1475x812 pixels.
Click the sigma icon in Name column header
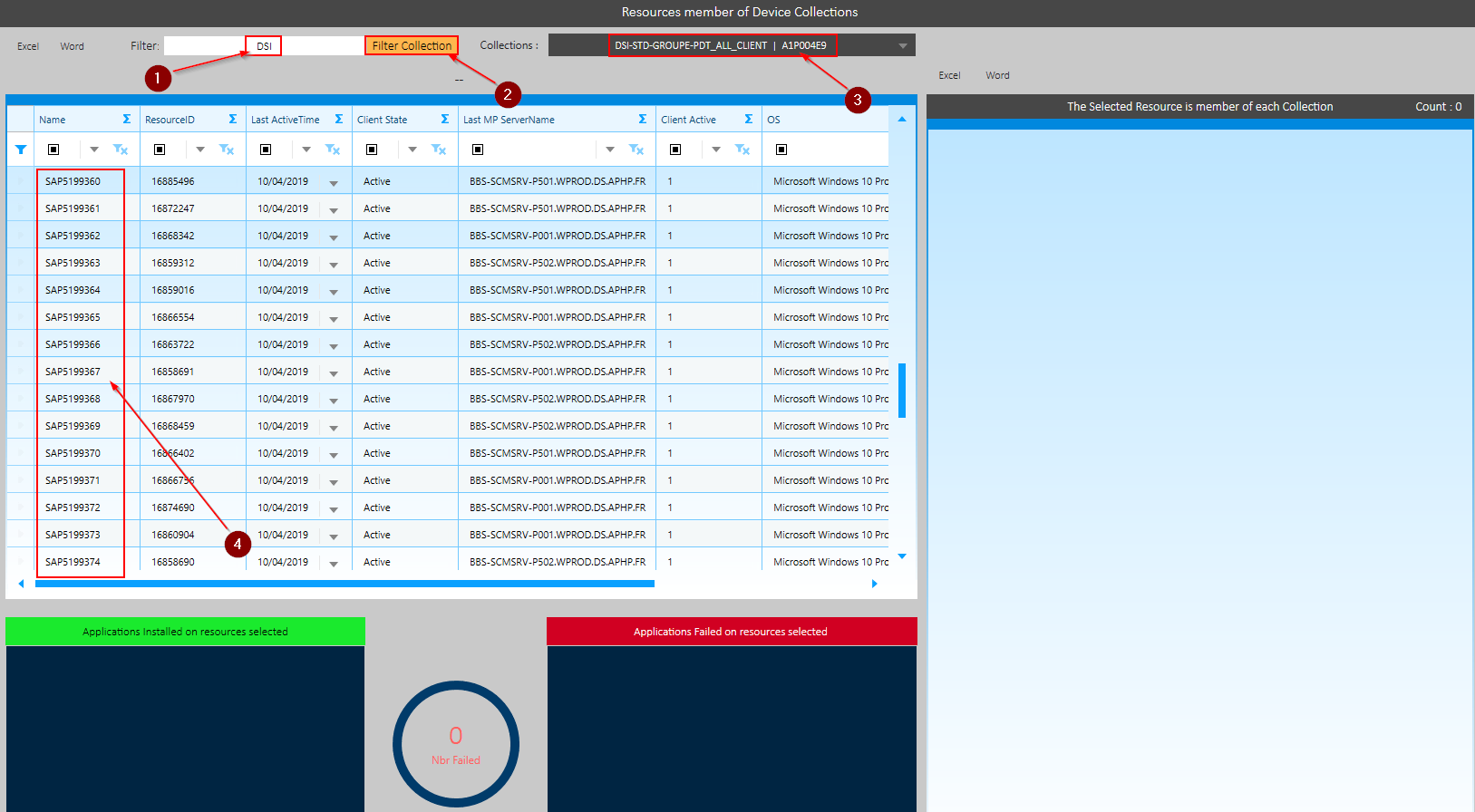point(127,119)
